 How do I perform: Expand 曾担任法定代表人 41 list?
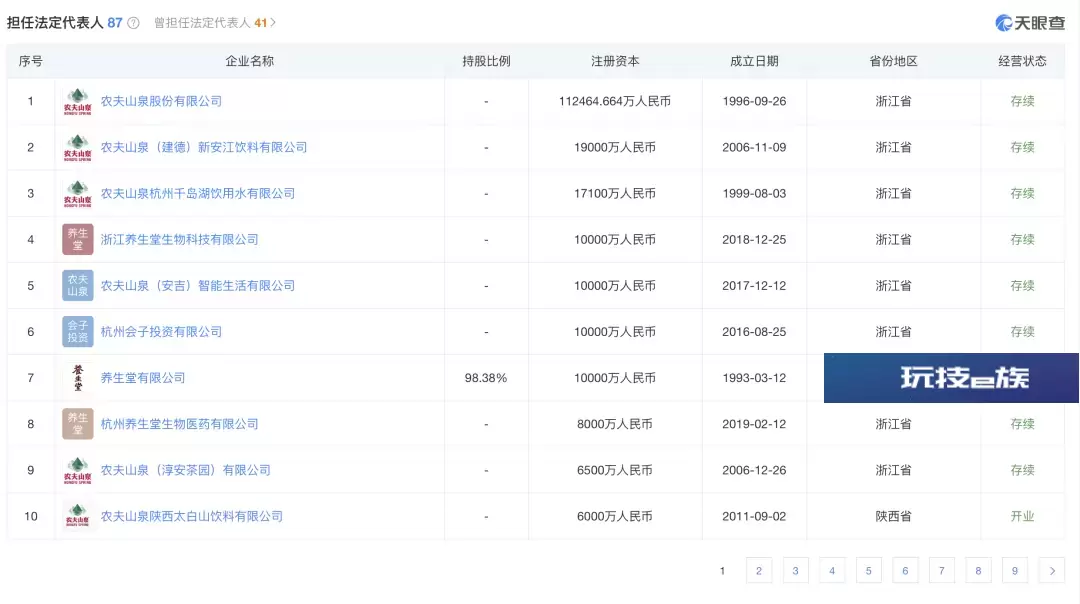[x=214, y=23]
